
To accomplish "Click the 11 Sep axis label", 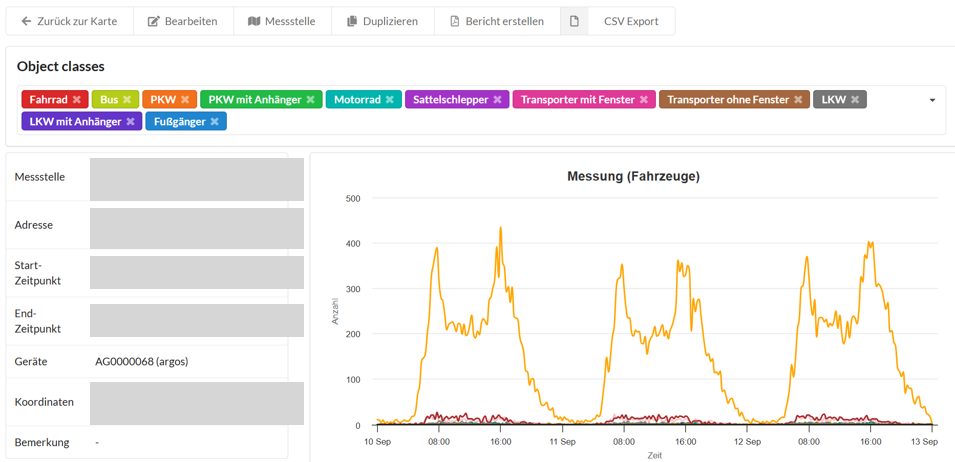I will click(x=562, y=441).
